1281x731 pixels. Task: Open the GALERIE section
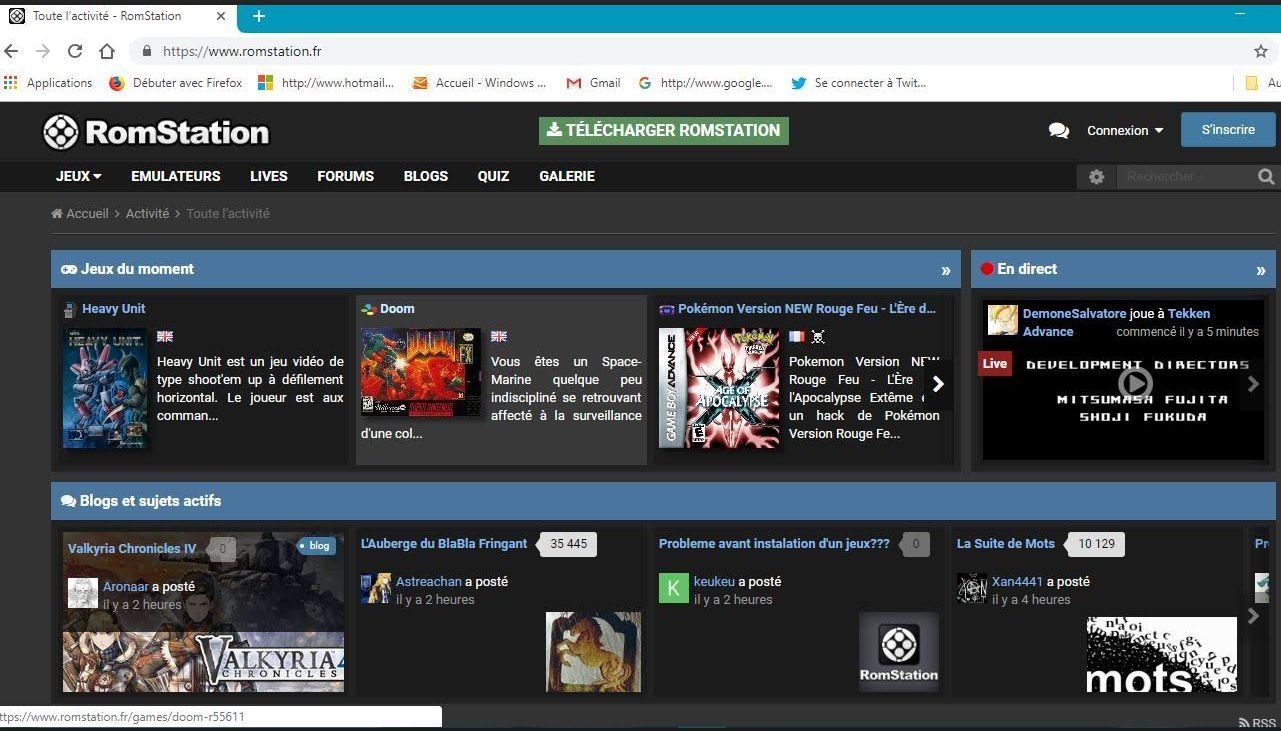(x=567, y=176)
